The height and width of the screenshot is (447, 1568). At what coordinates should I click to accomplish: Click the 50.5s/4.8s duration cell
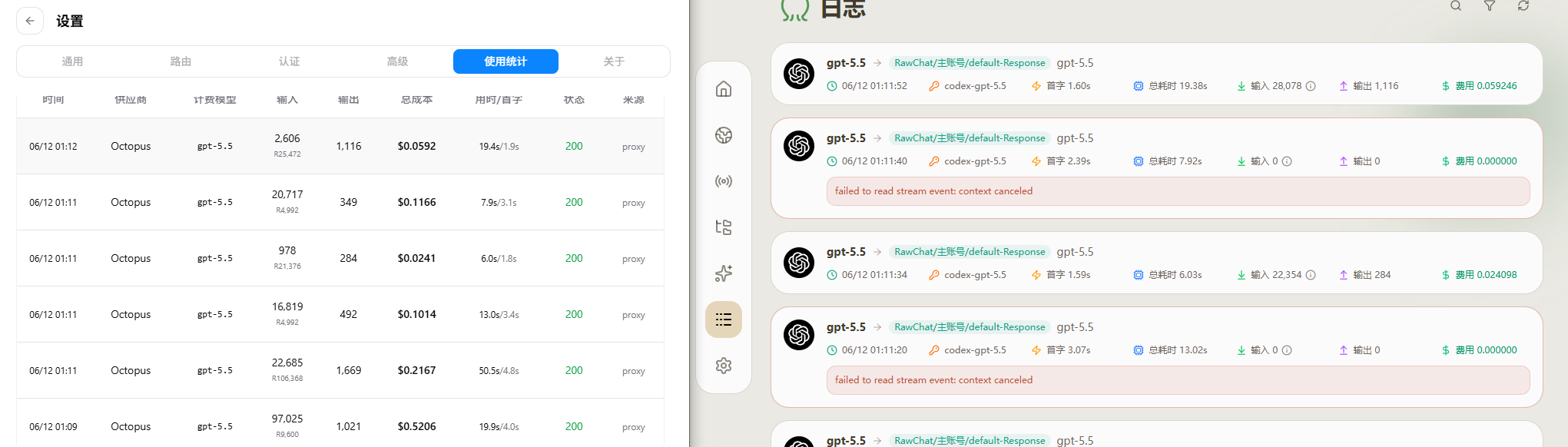tap(499, 370)
